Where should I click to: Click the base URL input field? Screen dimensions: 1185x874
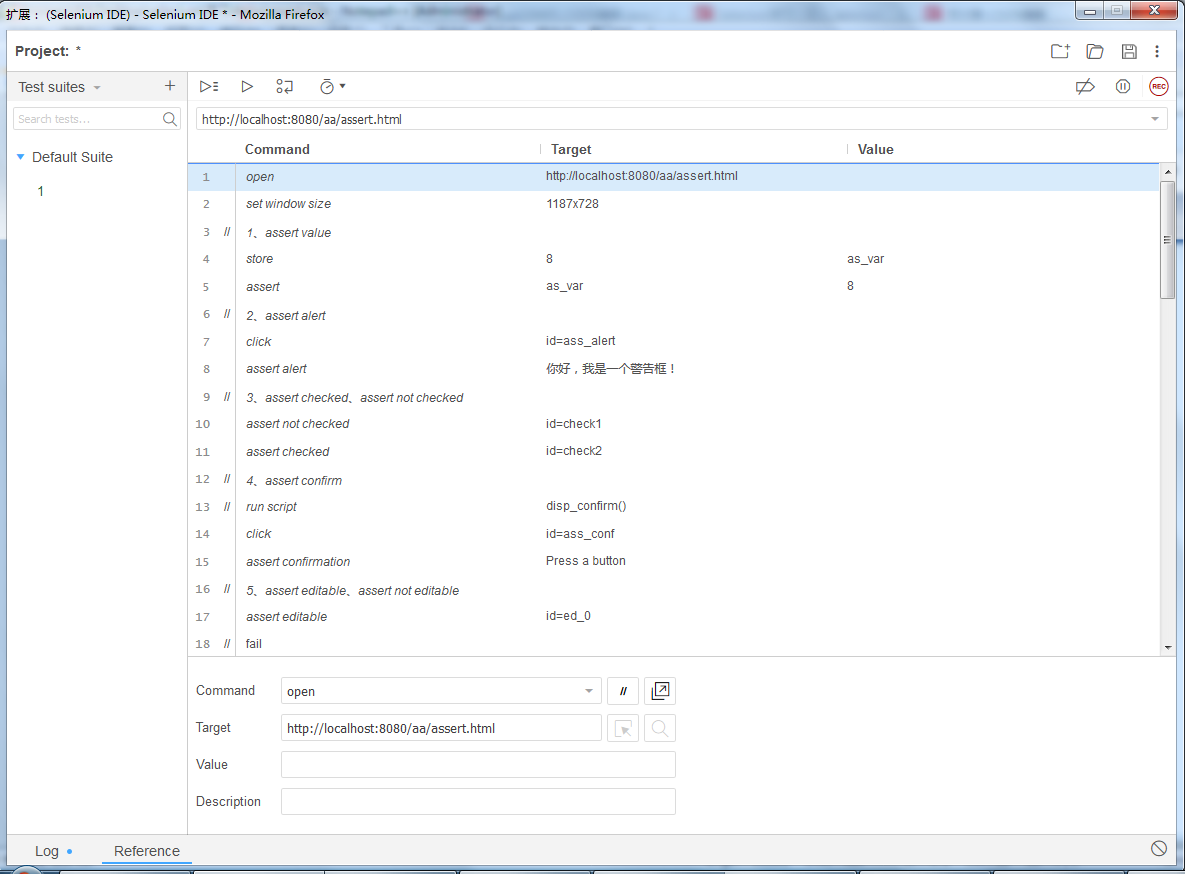pyautogui.click(x=671, y=119)
